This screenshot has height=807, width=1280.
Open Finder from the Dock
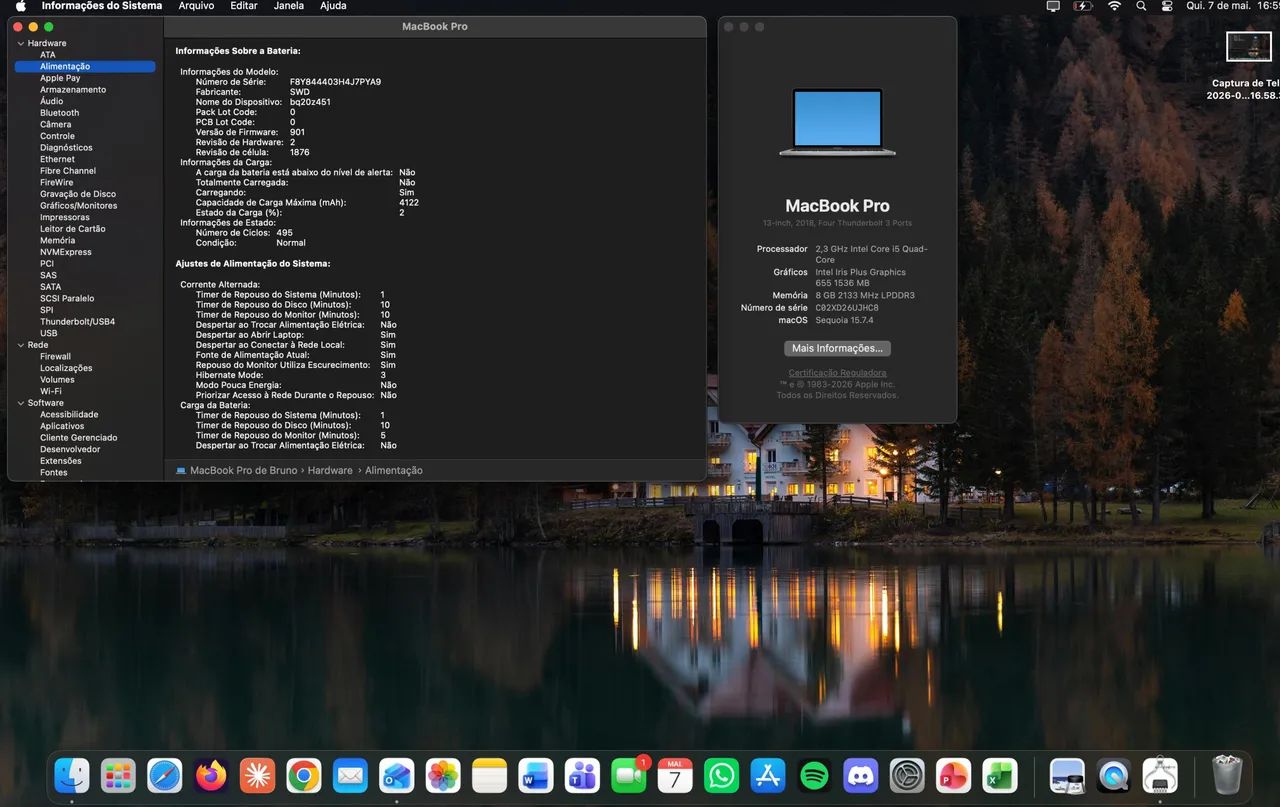pyautogui.click(x=72, y=776)
